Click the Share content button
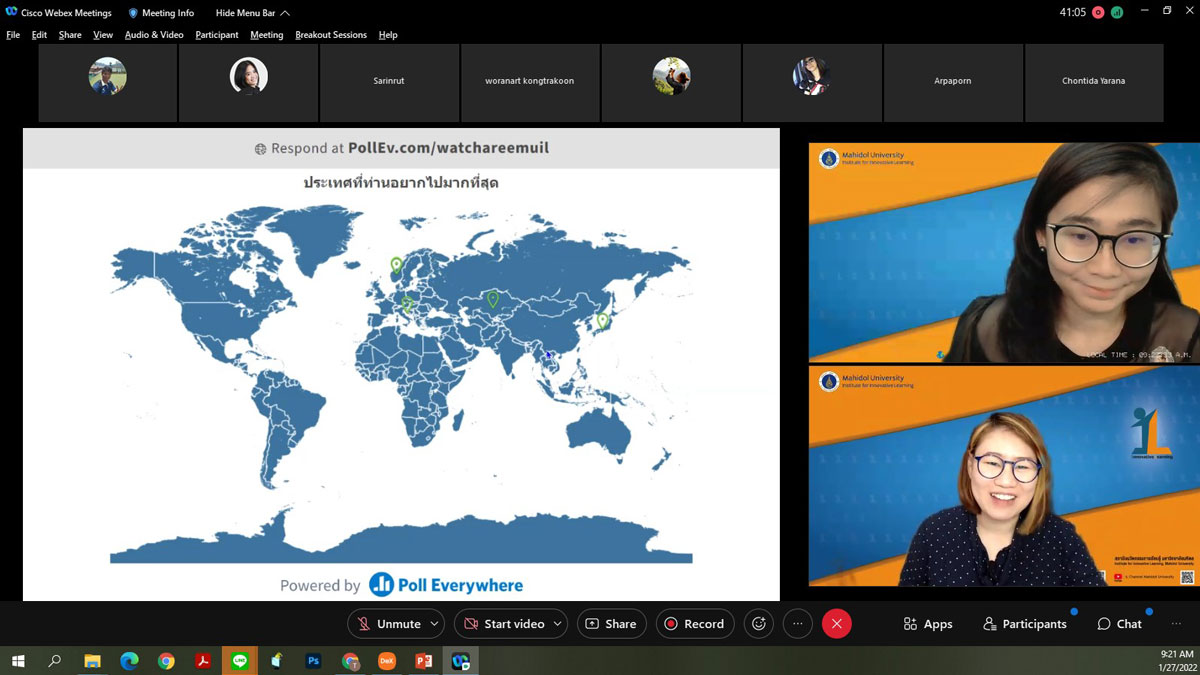 611,624
